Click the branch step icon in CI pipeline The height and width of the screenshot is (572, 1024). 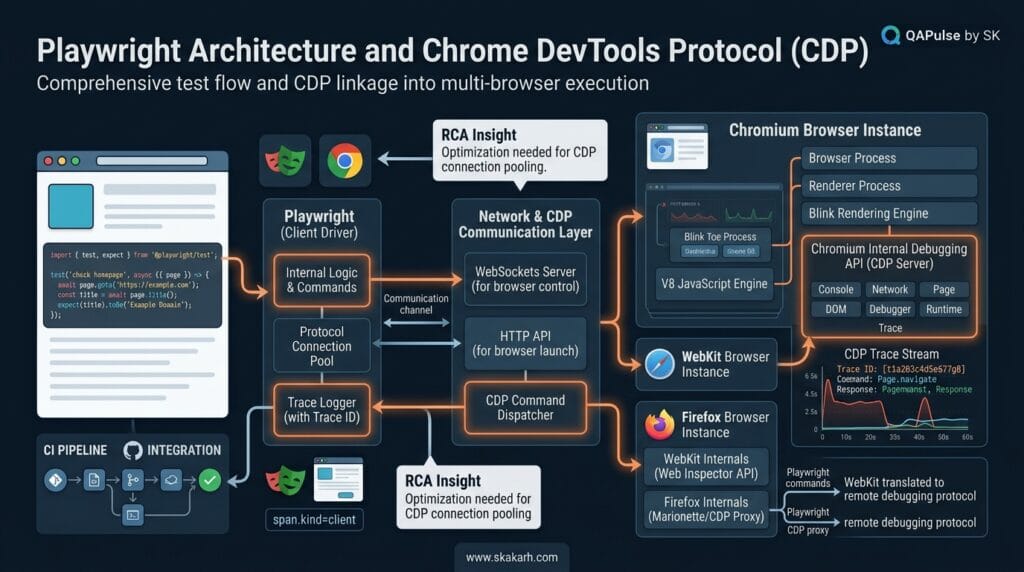coord(133,480)
